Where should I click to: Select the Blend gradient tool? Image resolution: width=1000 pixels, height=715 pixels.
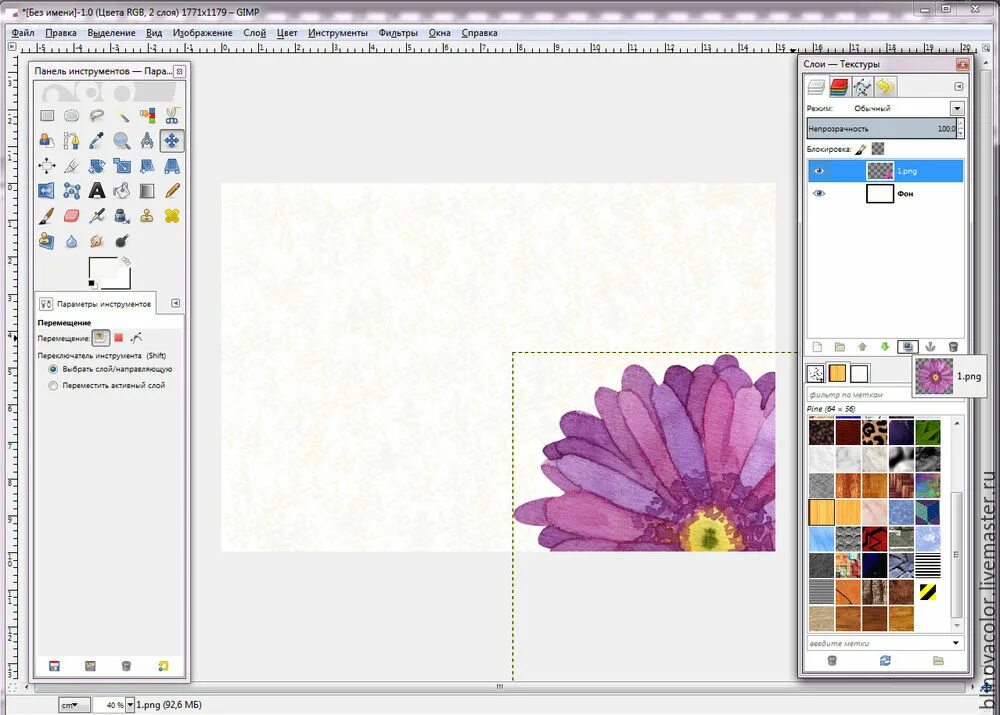pos(147,191)
